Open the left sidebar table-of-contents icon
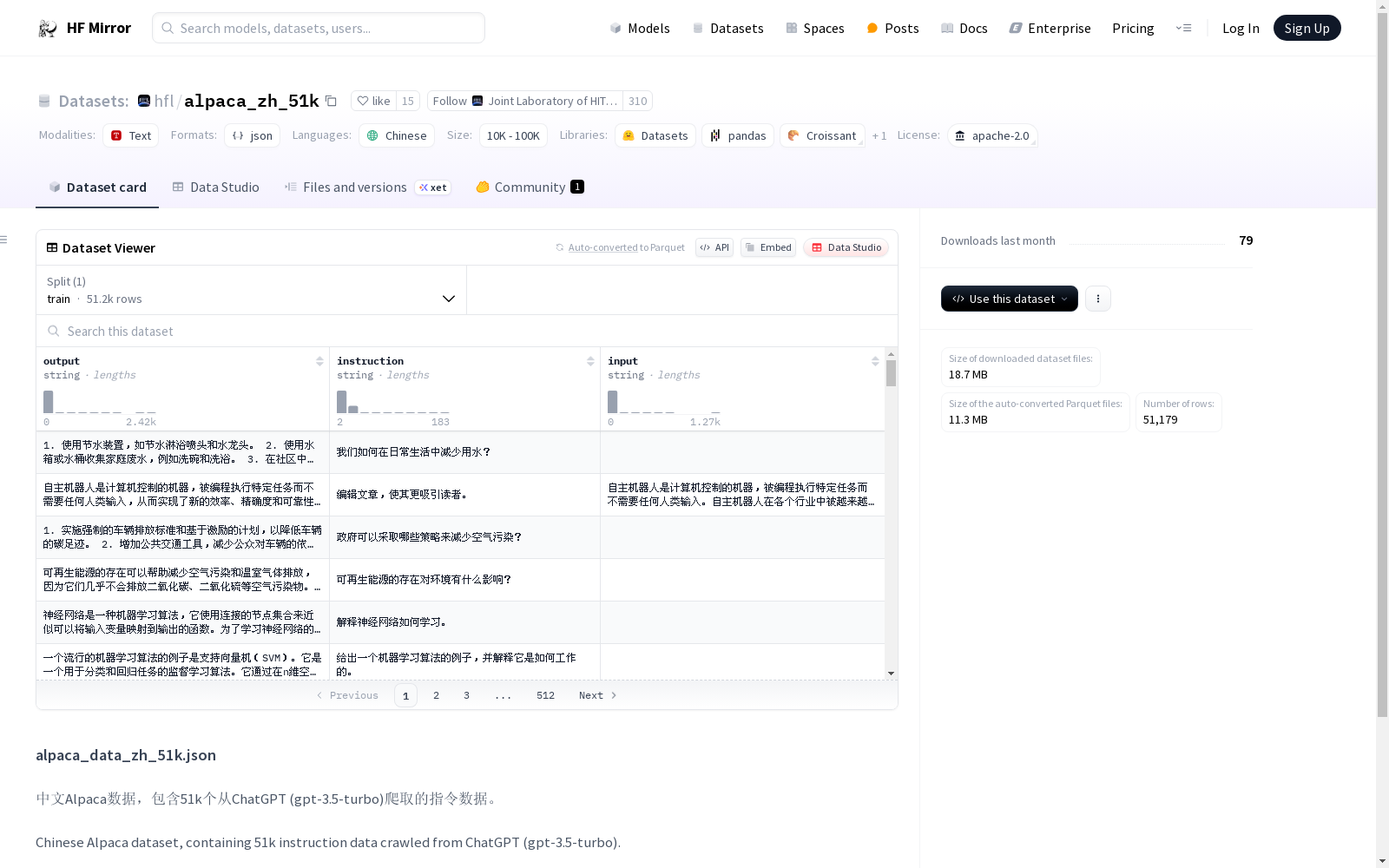This screenshot has height=868, width=1389. pyautogui.click(x=4, y=240)
